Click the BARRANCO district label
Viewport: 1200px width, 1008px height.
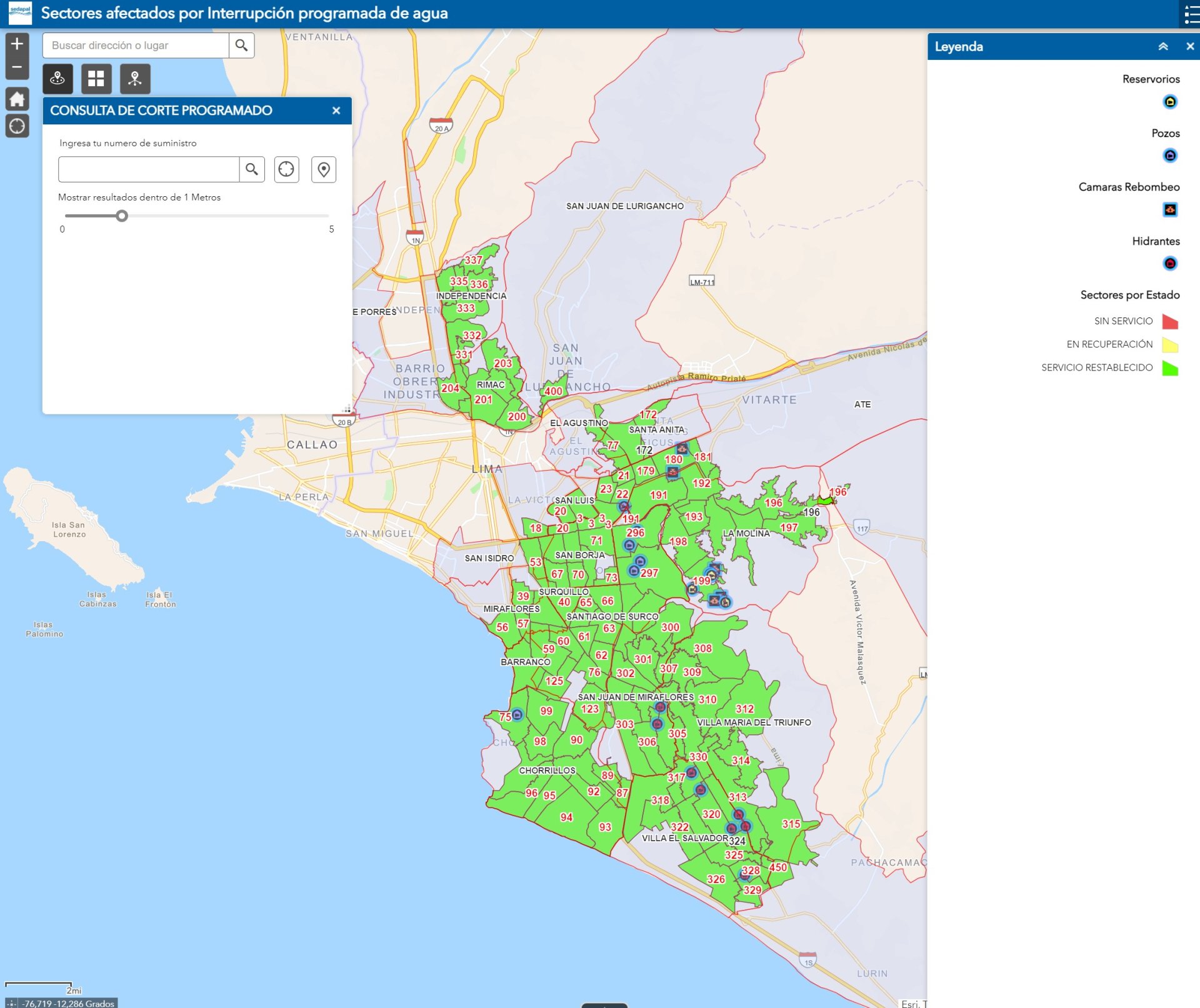[526, 662]
